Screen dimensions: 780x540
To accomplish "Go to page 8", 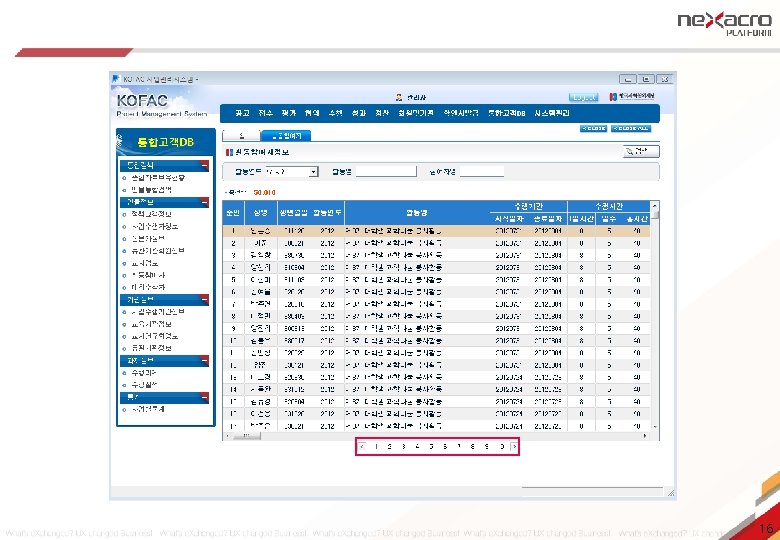I will [x=473, y=447].
